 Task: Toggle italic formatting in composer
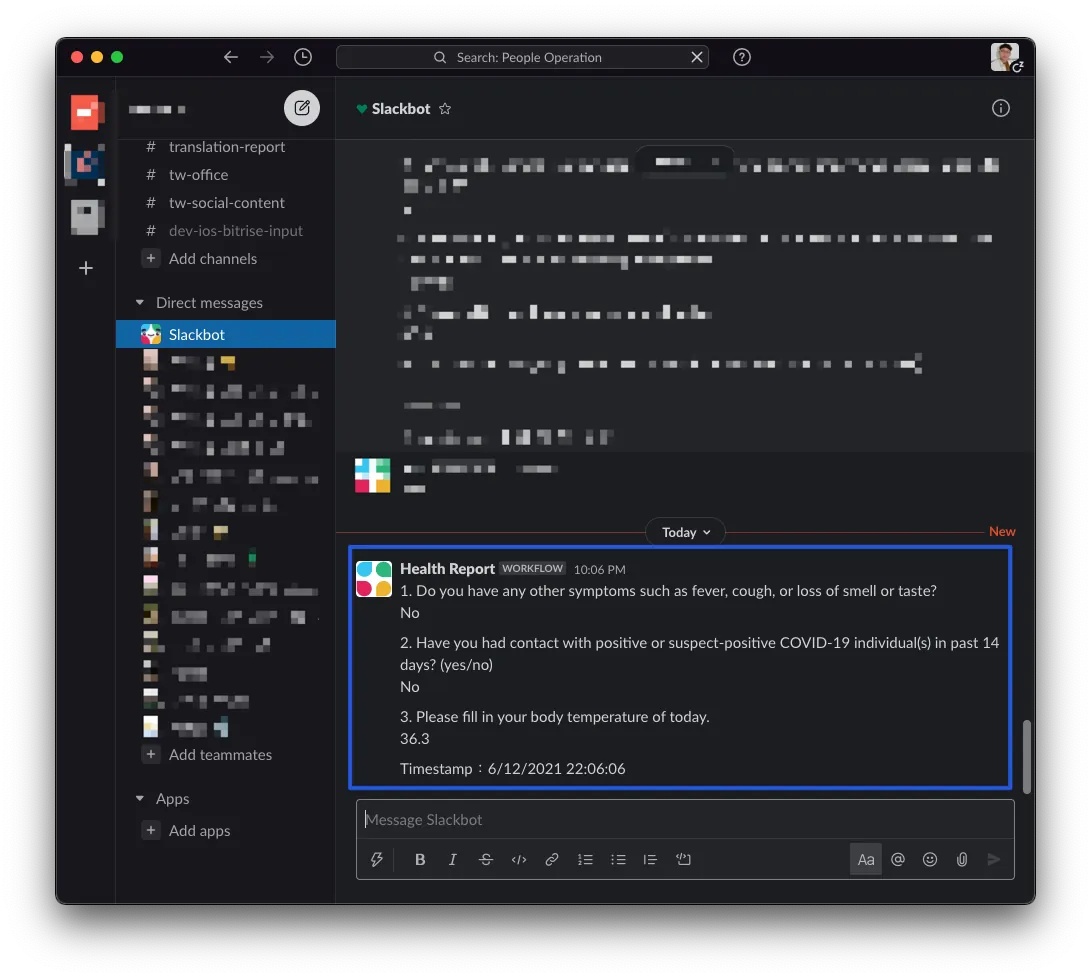(x=453, y=859)
